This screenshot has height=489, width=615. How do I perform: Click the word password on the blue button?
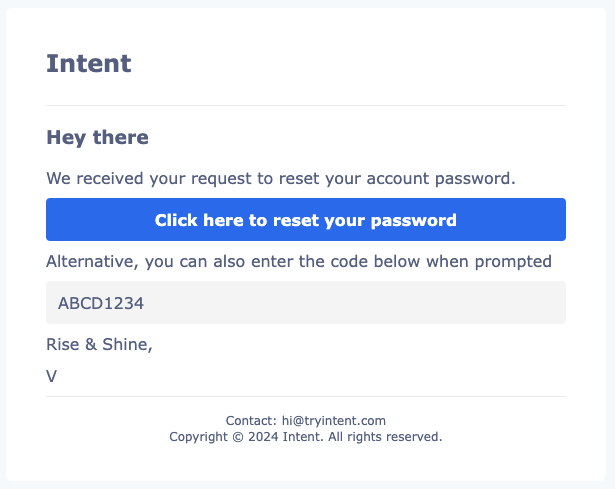tap(413, 221)
